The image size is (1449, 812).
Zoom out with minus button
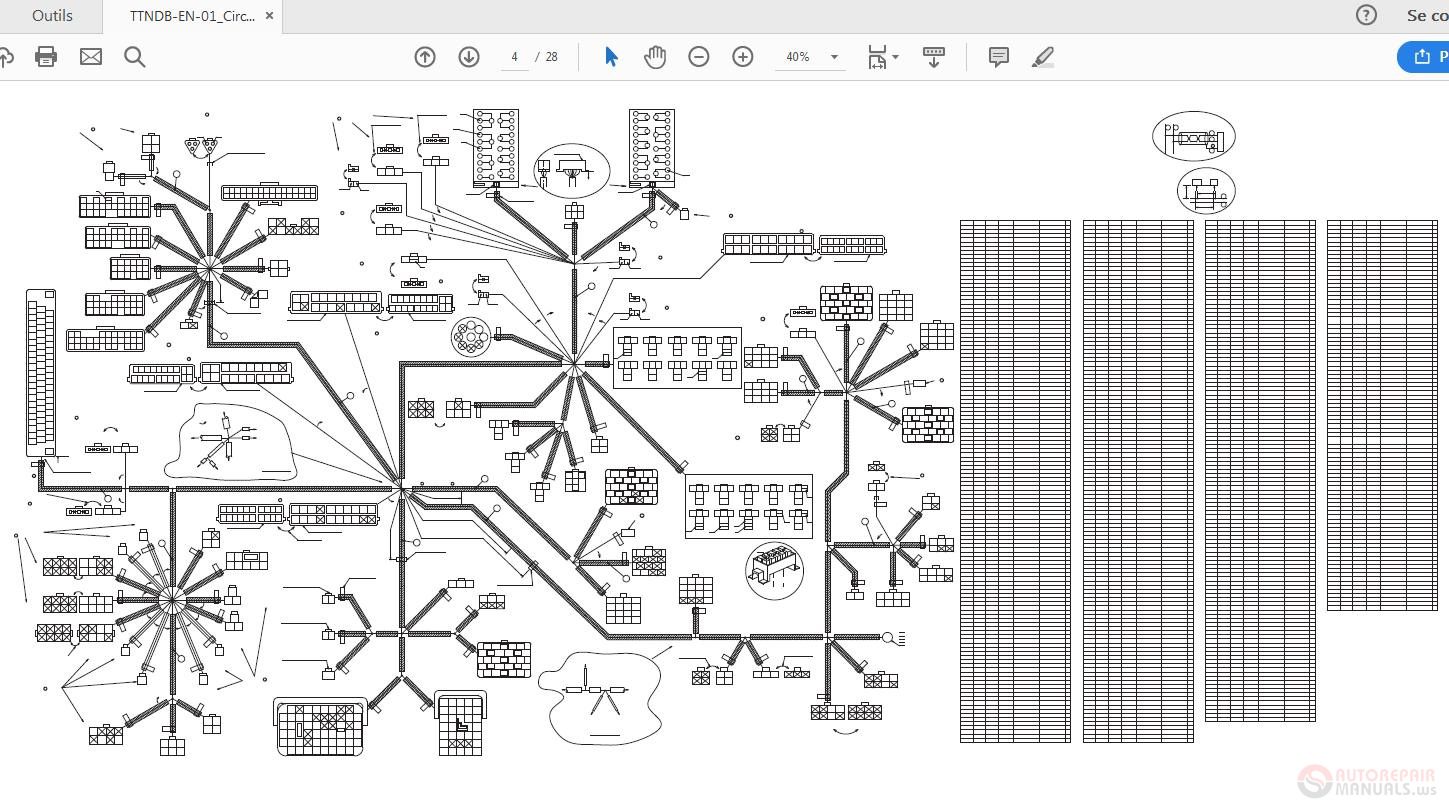[x=699, y=57]
